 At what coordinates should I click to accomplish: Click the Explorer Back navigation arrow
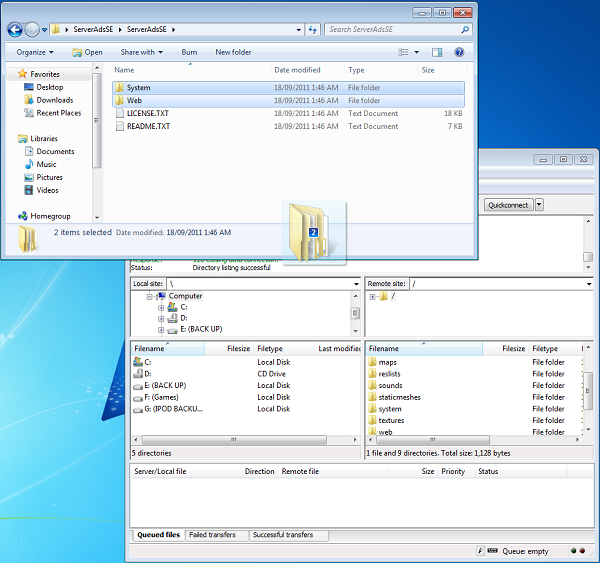pos(15,29)
